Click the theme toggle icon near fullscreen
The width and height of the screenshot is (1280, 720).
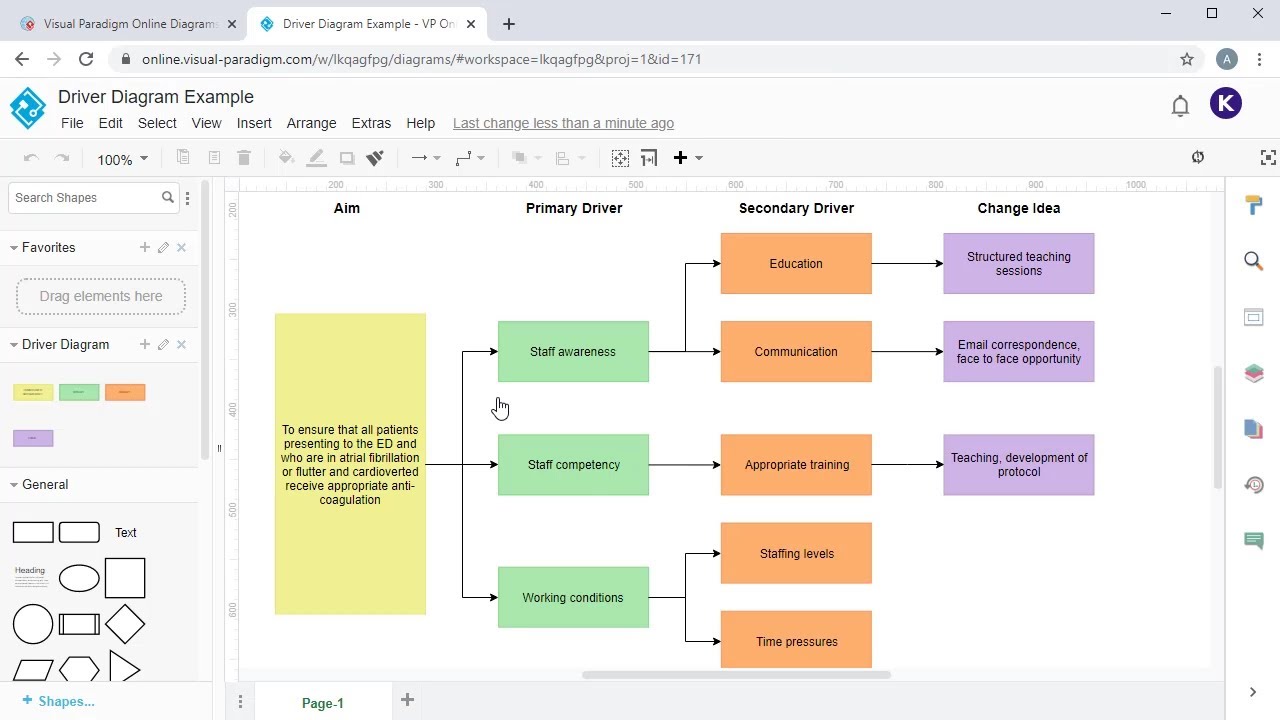pos(1198,157)
